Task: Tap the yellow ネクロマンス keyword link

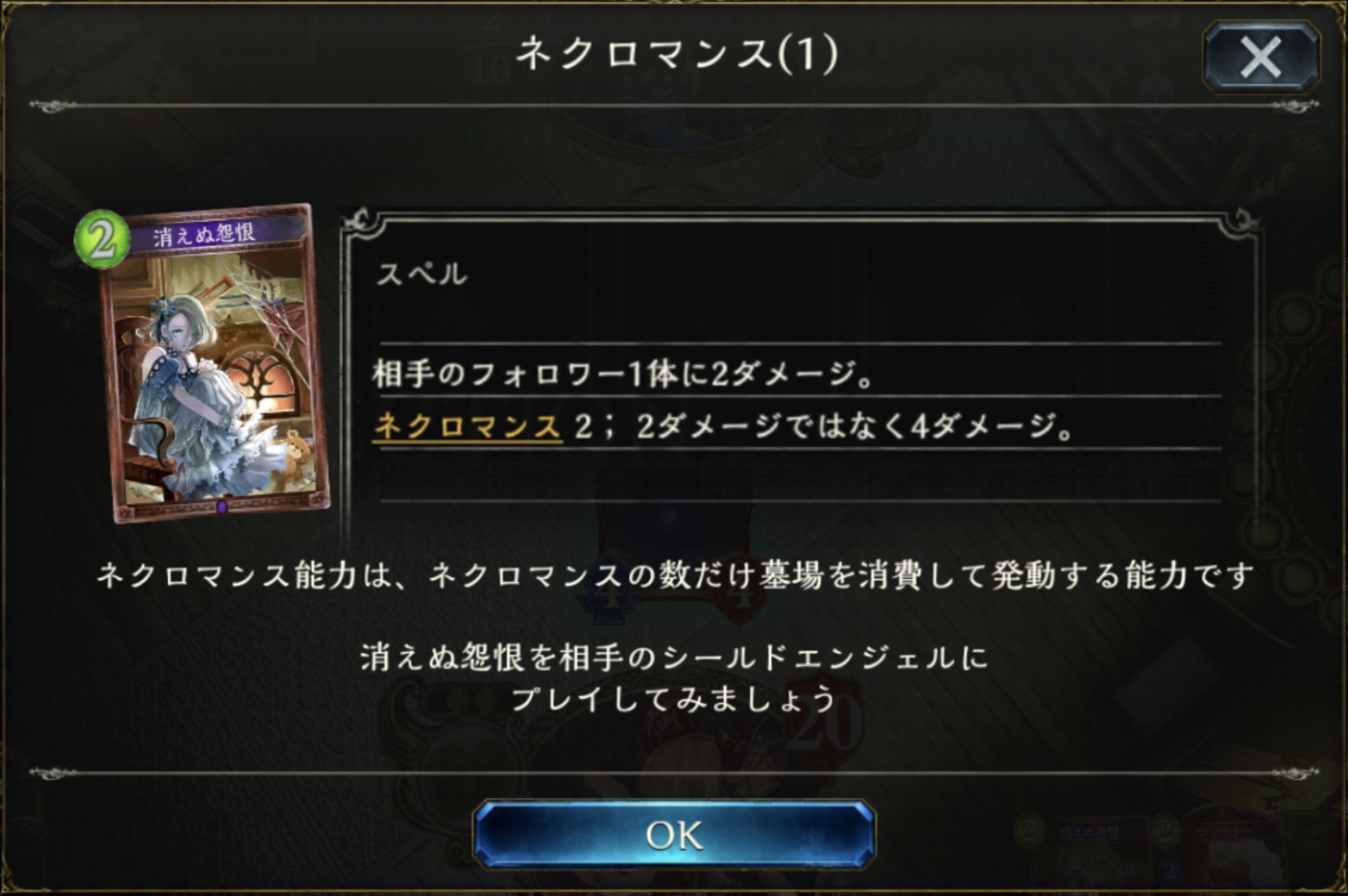Action: (468, 426)
